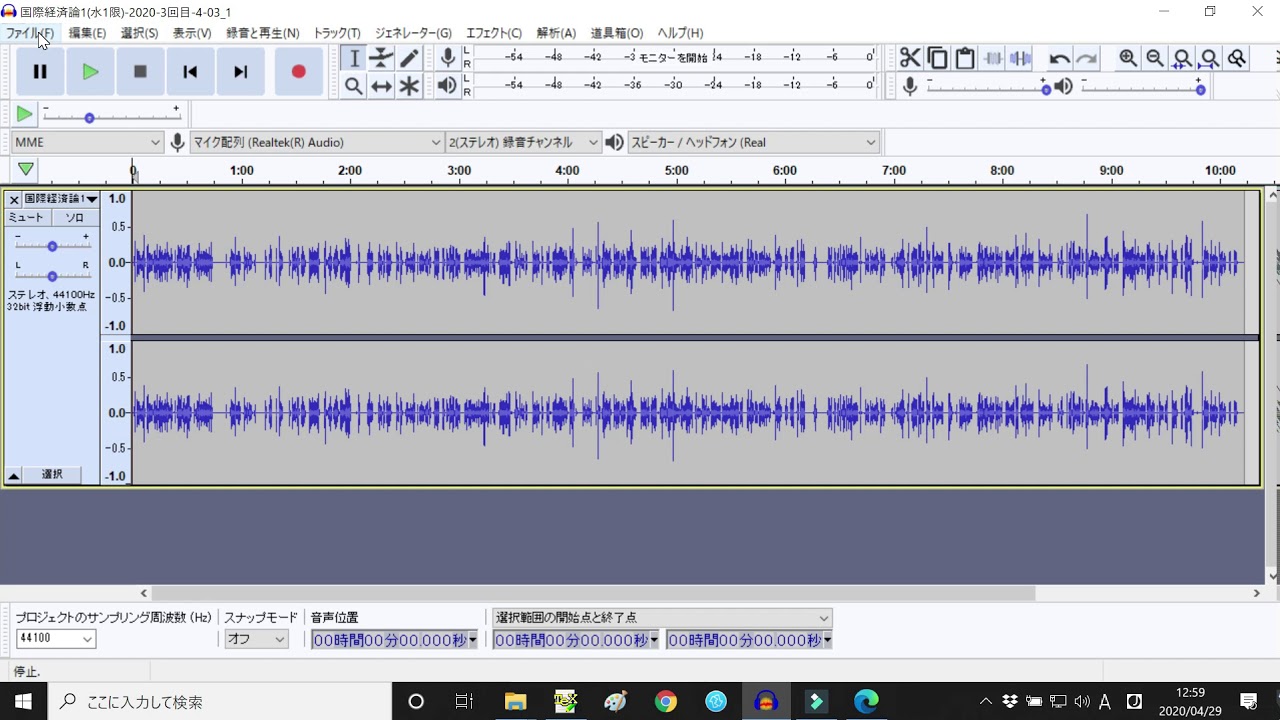Open the トラック(T) menu
Screen dimensions: 1280x720
(337, 33)
